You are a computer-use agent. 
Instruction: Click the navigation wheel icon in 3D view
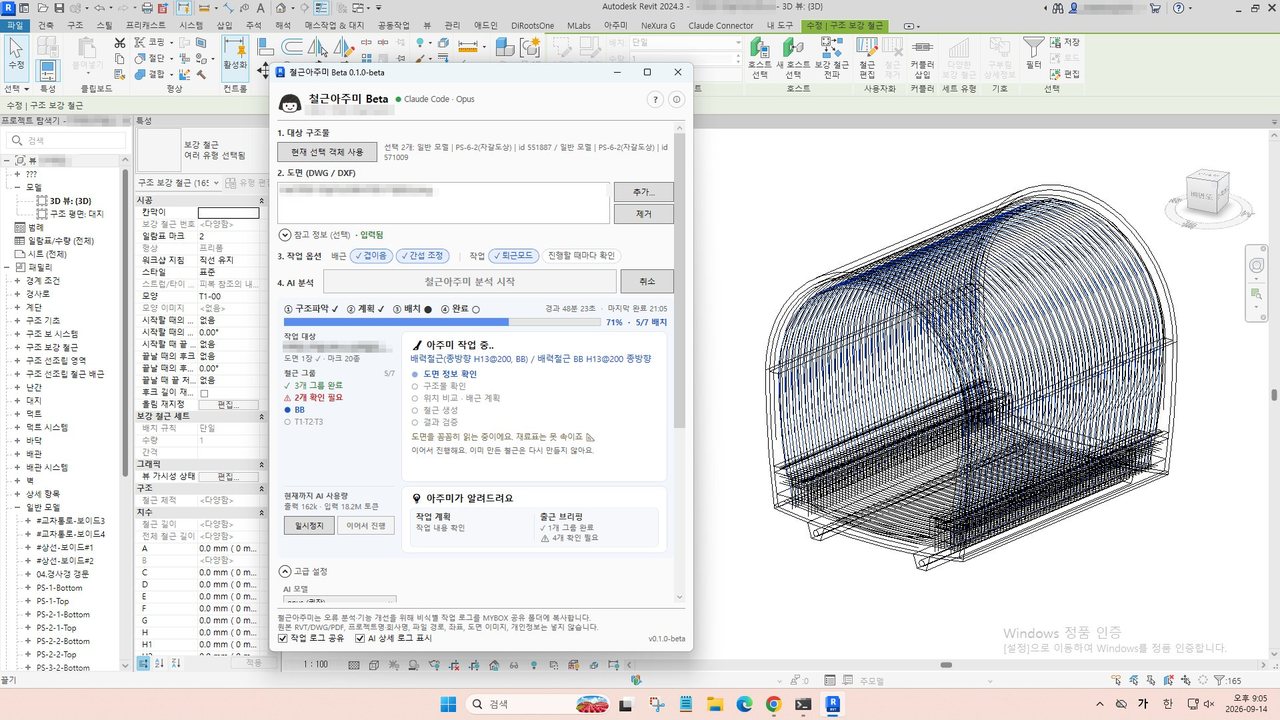tap(1257, 265)
